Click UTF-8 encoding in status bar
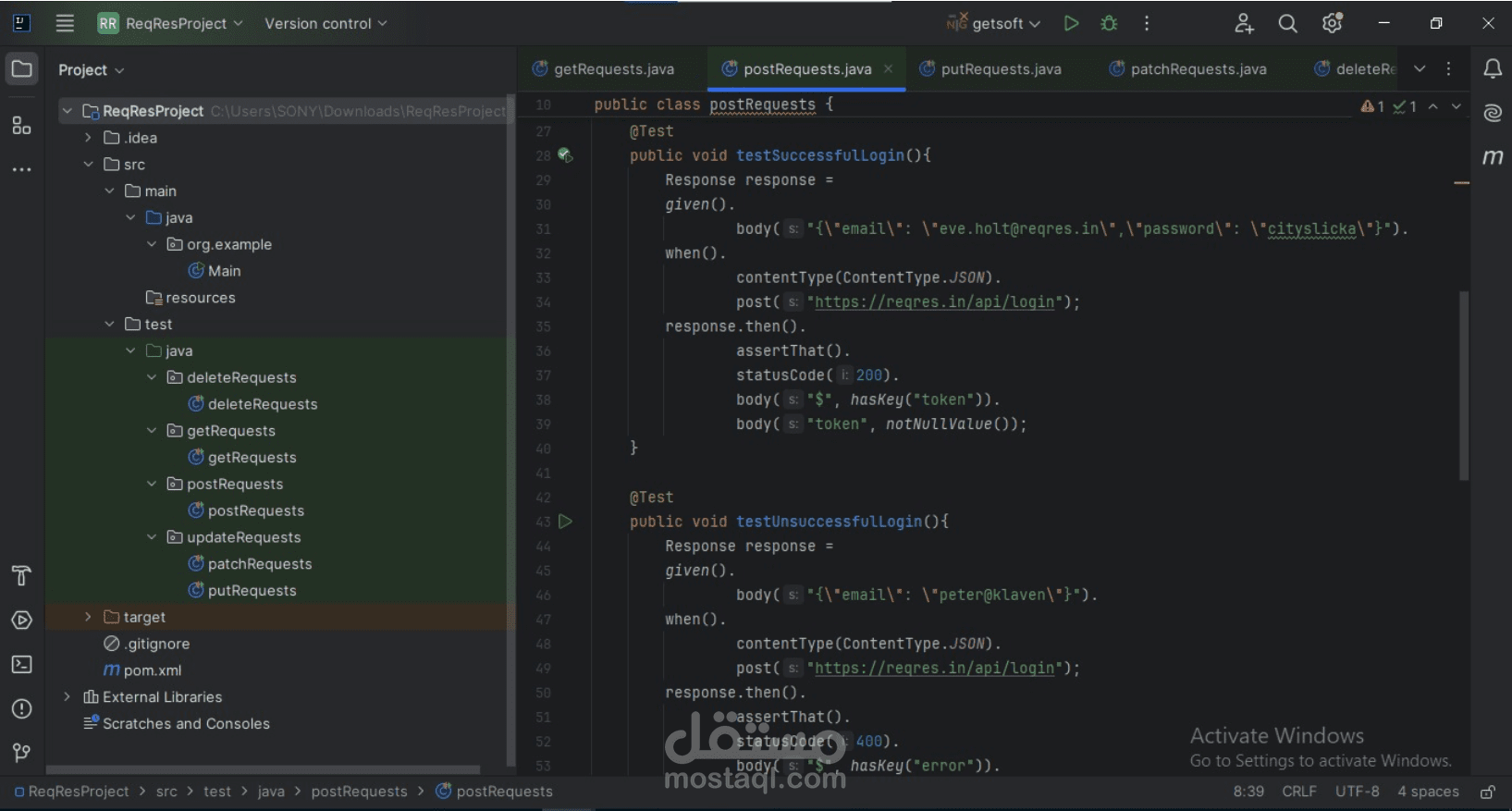This screenshot has height=811, width=1512. (1357, 792)
